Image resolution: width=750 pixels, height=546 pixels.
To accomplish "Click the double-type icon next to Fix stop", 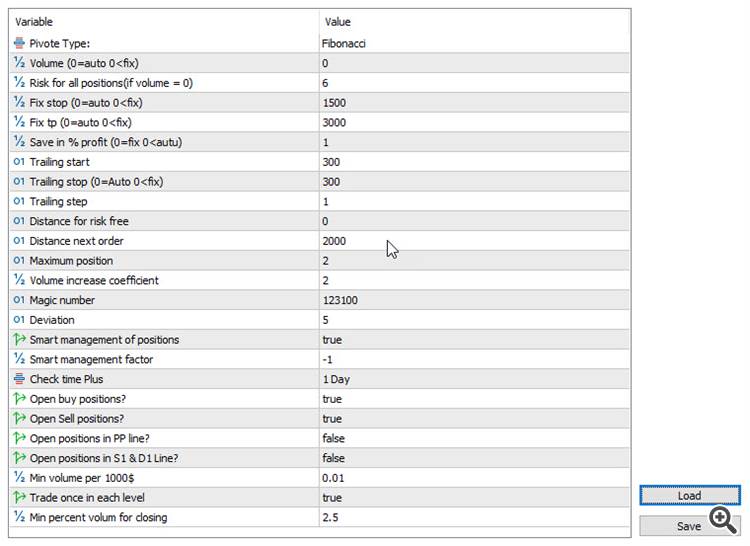I will tap(20, 103).
